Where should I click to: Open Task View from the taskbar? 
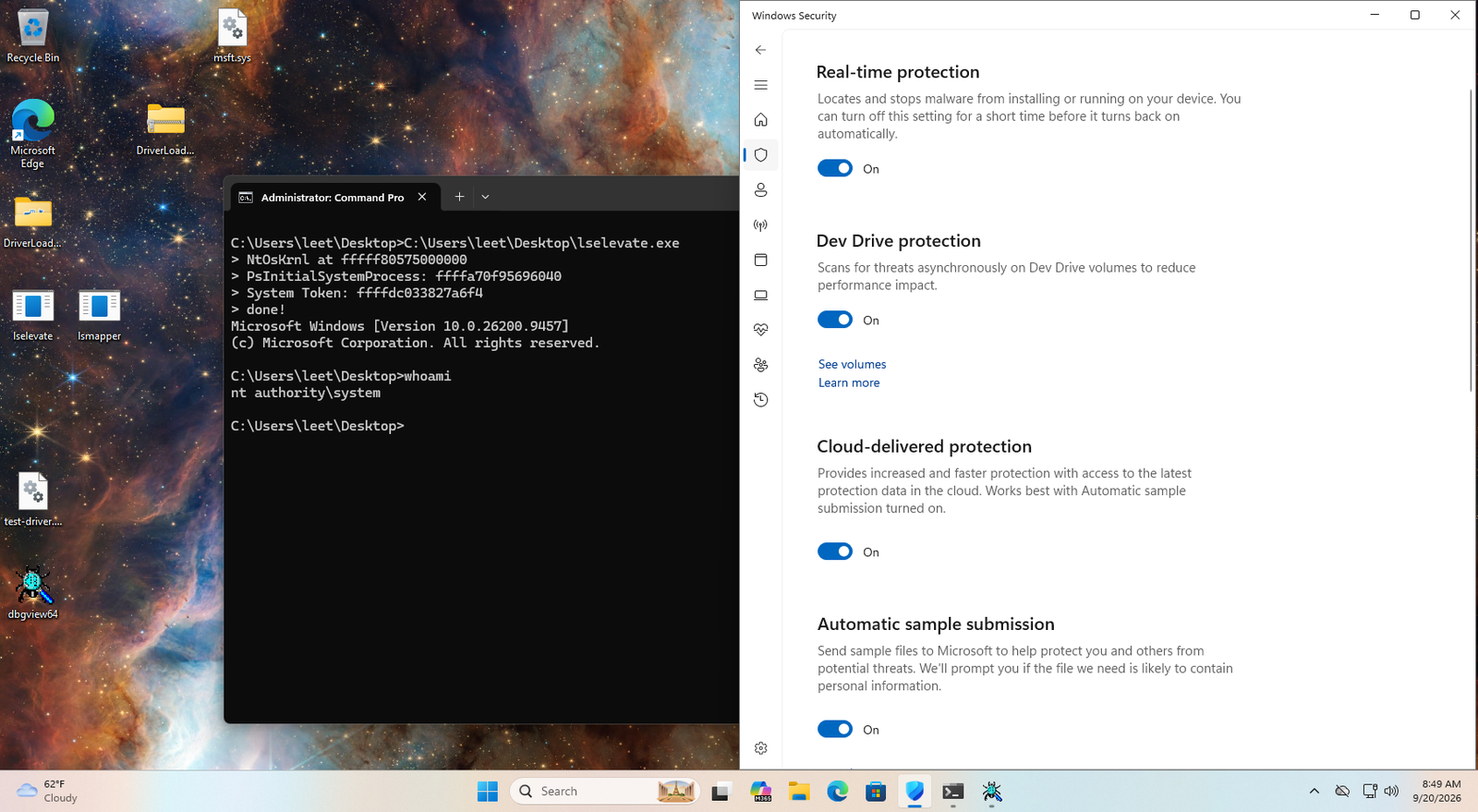pyautogui.click(x=721, y=791)
